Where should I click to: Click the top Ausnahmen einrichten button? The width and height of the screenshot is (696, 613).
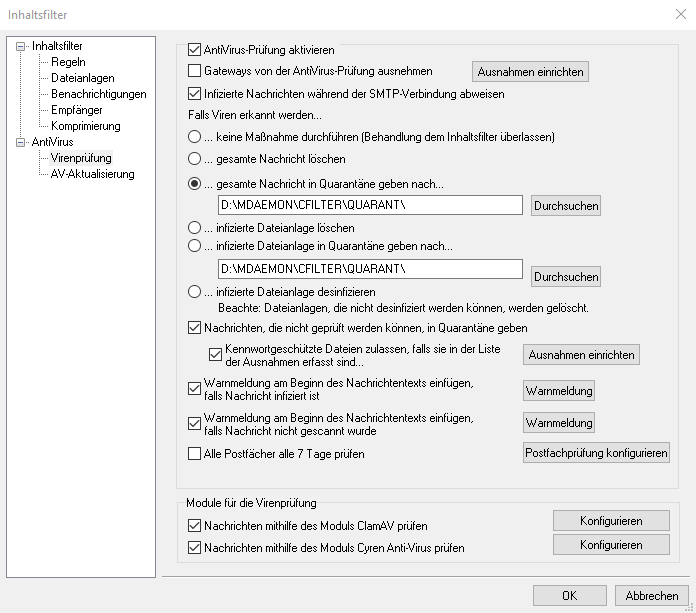click(x=529, y=71)
